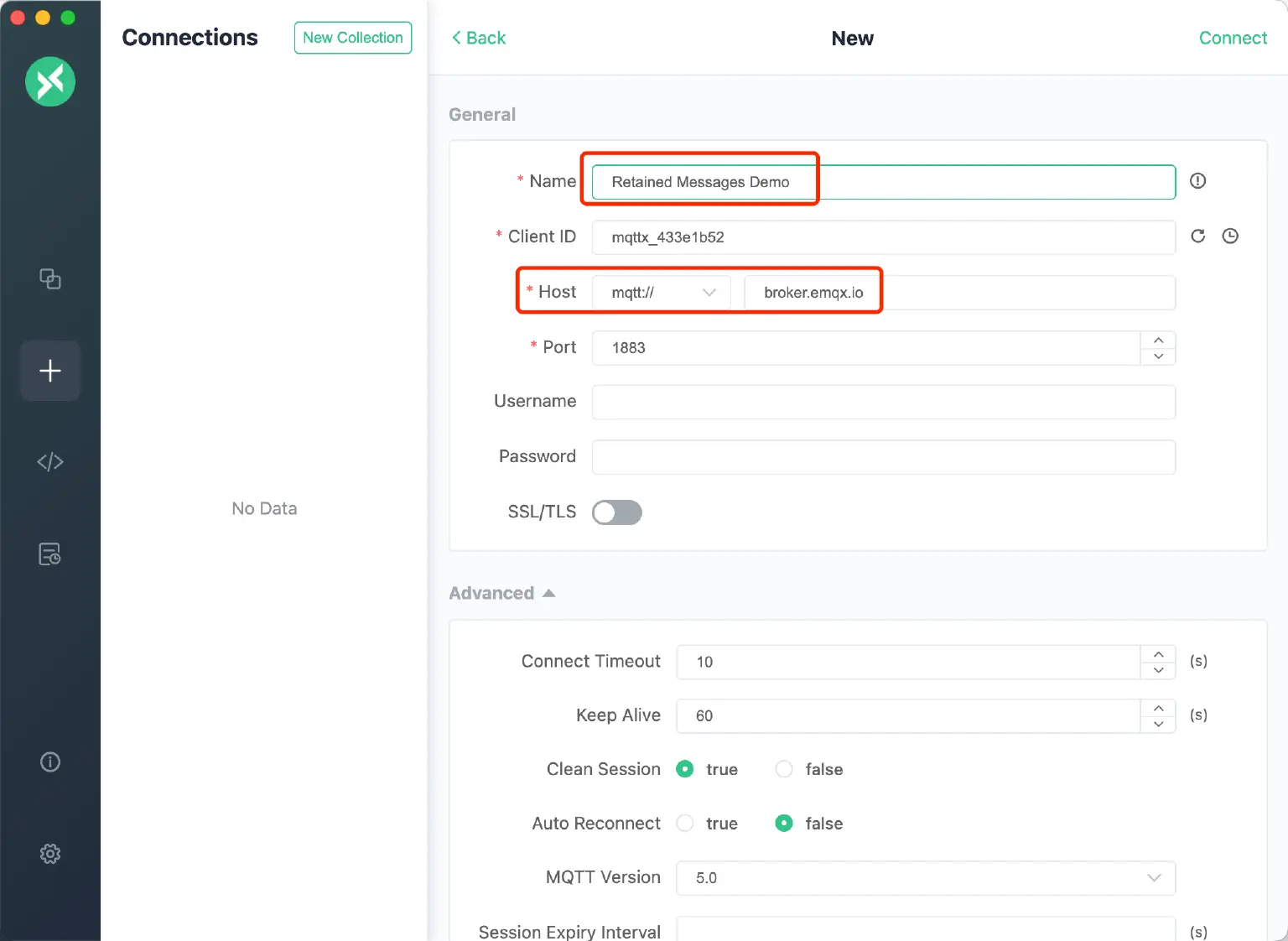The height and width of the screenshot is (941, 1288).
Task: Click the plus new connection sidebar icon
Action: (50, 371)
